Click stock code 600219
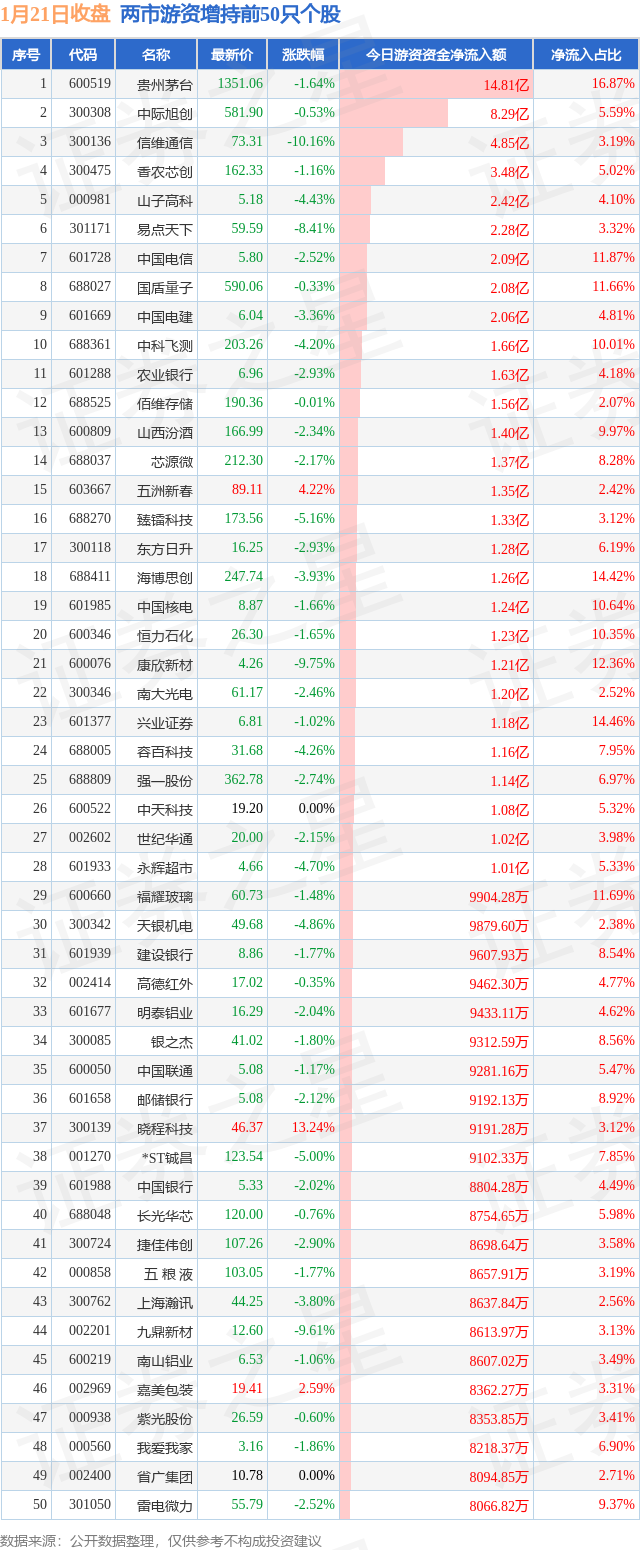This screenshot has width=640, height=1550. 90,1360
